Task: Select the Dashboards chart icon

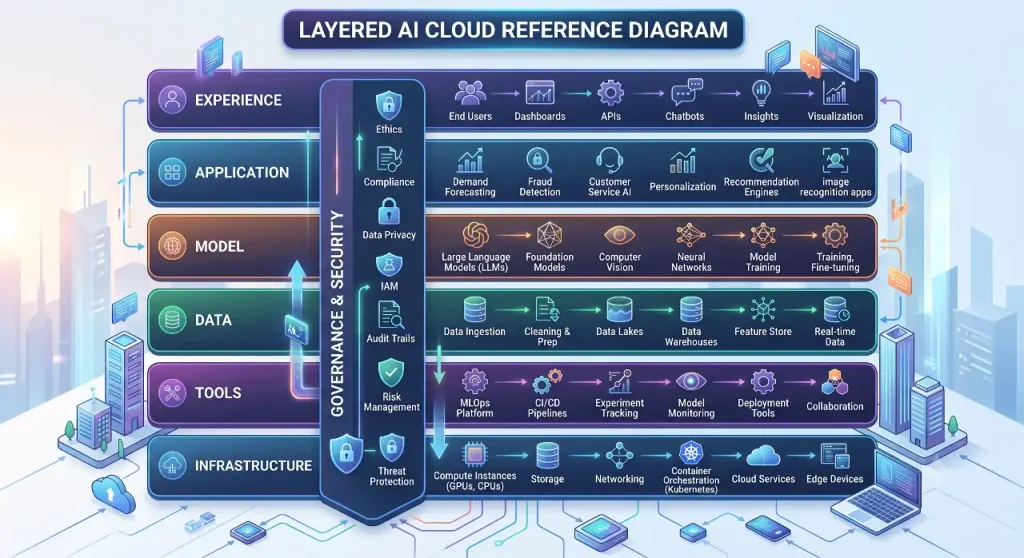Action: [539, 93]
